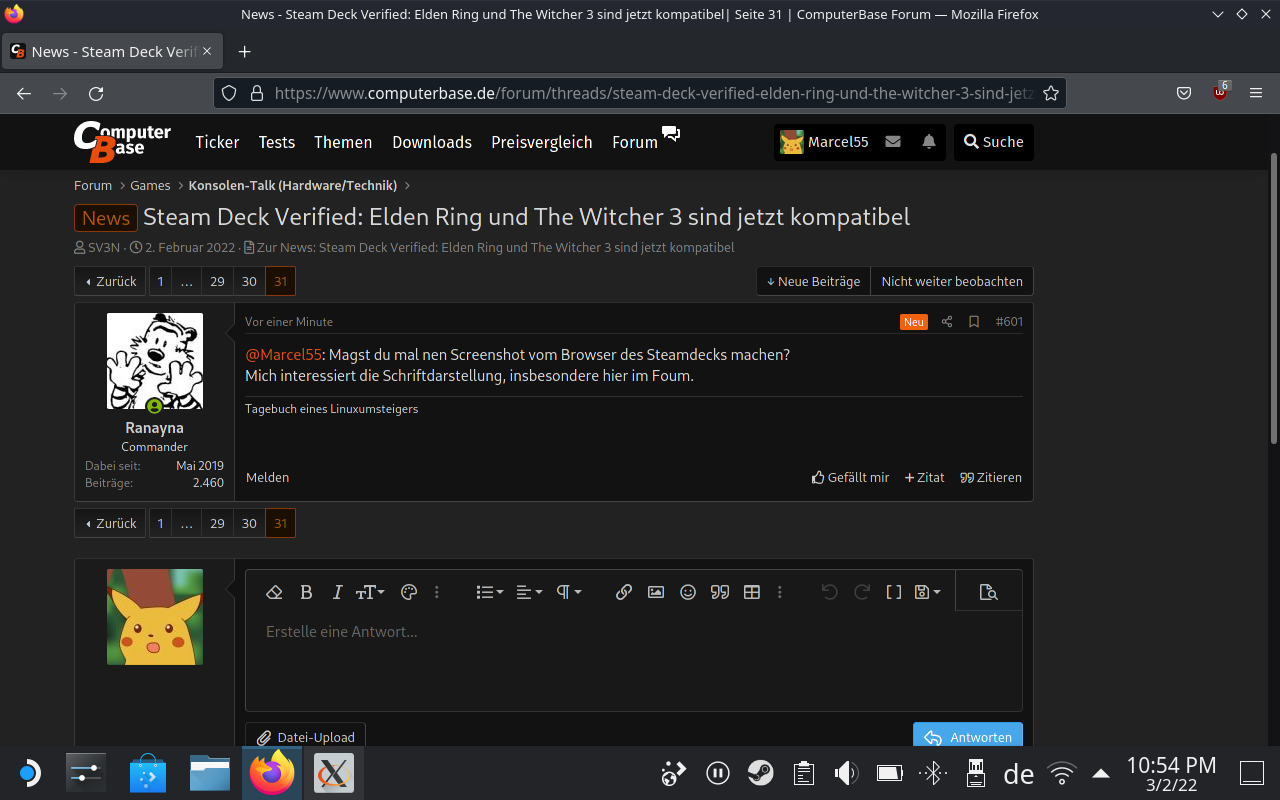
Task: Open the Tests menu item
Action: [277, 142]
